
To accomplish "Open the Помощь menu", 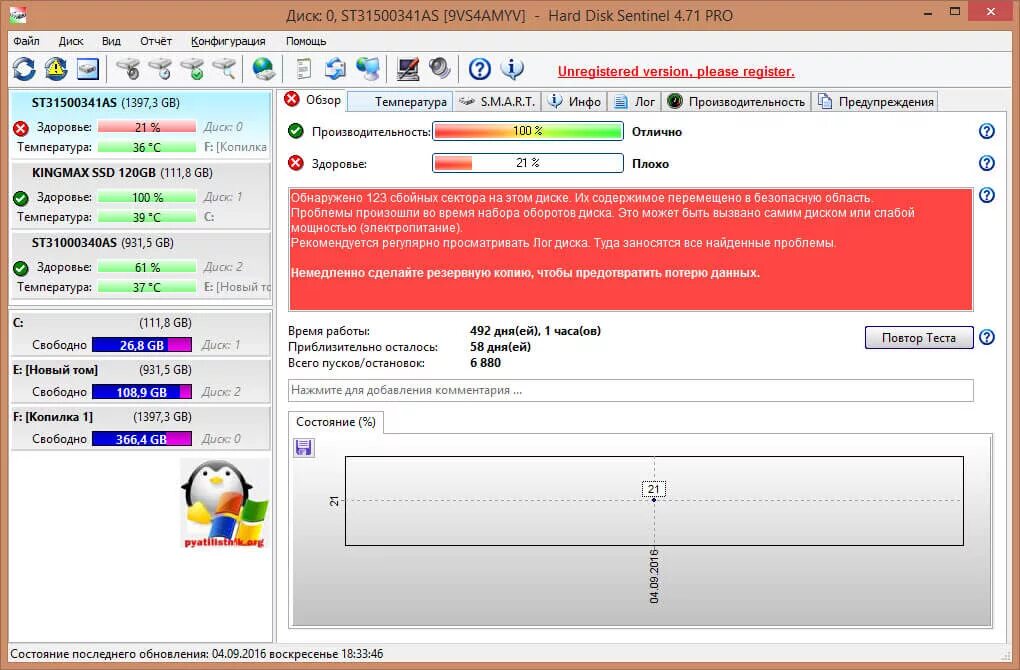I will (306, 41).
